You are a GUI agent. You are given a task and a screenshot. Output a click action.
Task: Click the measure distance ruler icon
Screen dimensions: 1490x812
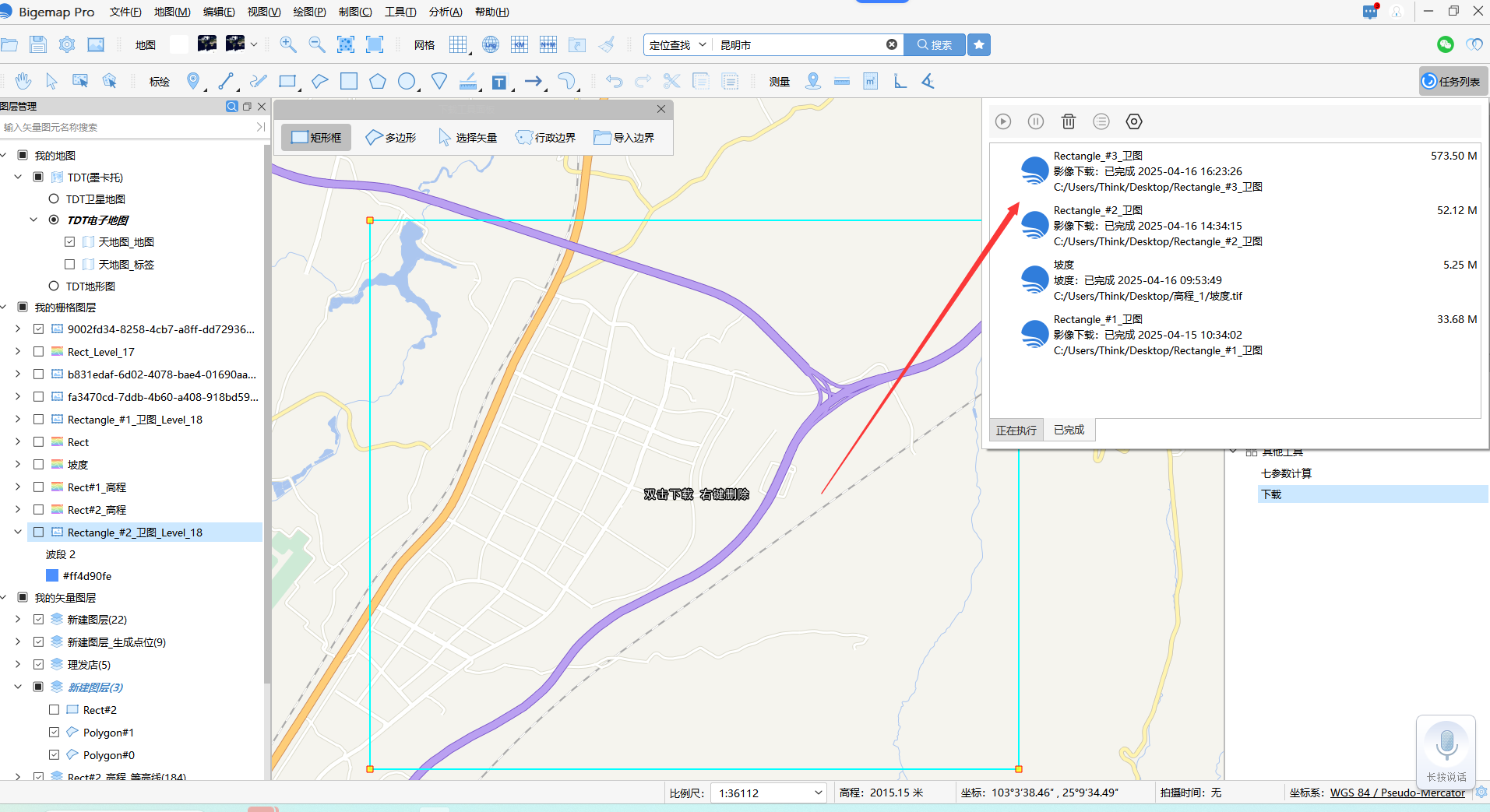tap(842, 81)
